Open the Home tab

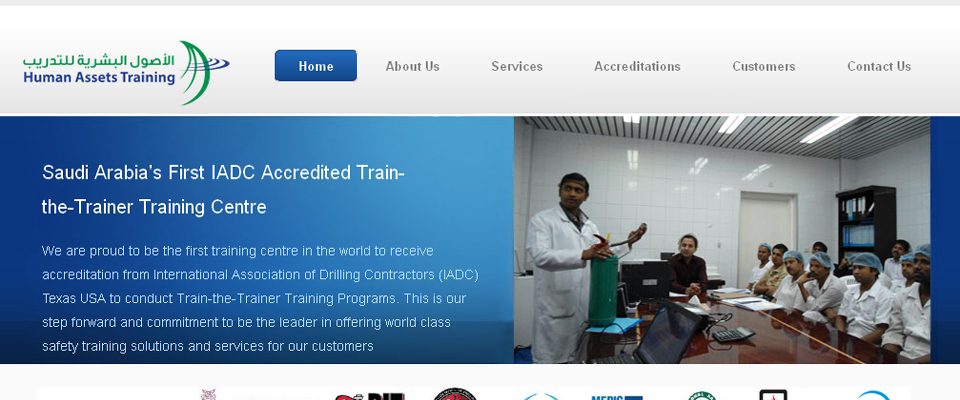coord(316,66)
